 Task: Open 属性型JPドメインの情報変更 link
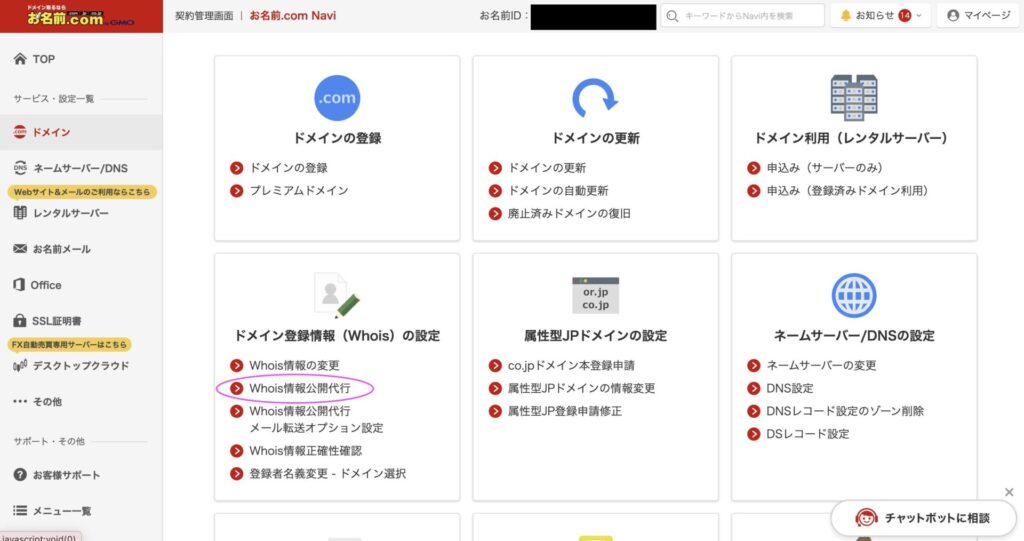pos(582,388)
